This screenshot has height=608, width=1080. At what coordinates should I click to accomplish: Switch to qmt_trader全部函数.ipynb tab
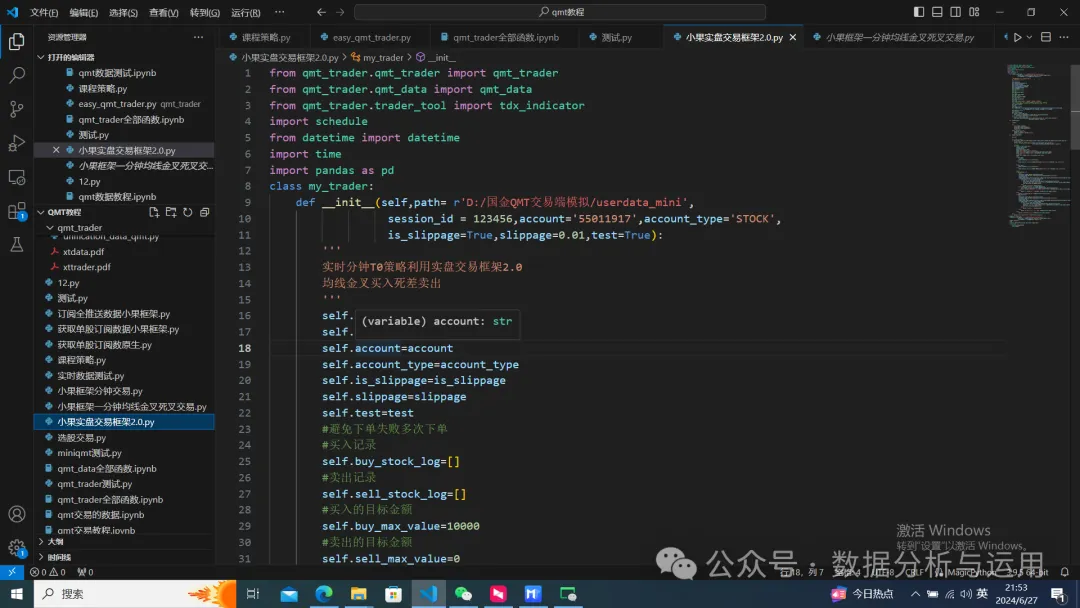click(x=506, y=37)
